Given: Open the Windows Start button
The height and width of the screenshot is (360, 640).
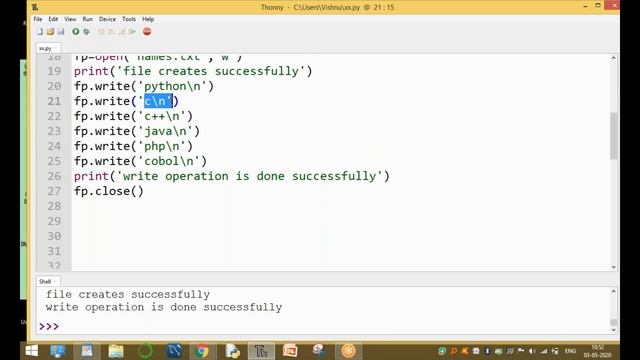Looking at the screenshot, I should click(31, 351).
